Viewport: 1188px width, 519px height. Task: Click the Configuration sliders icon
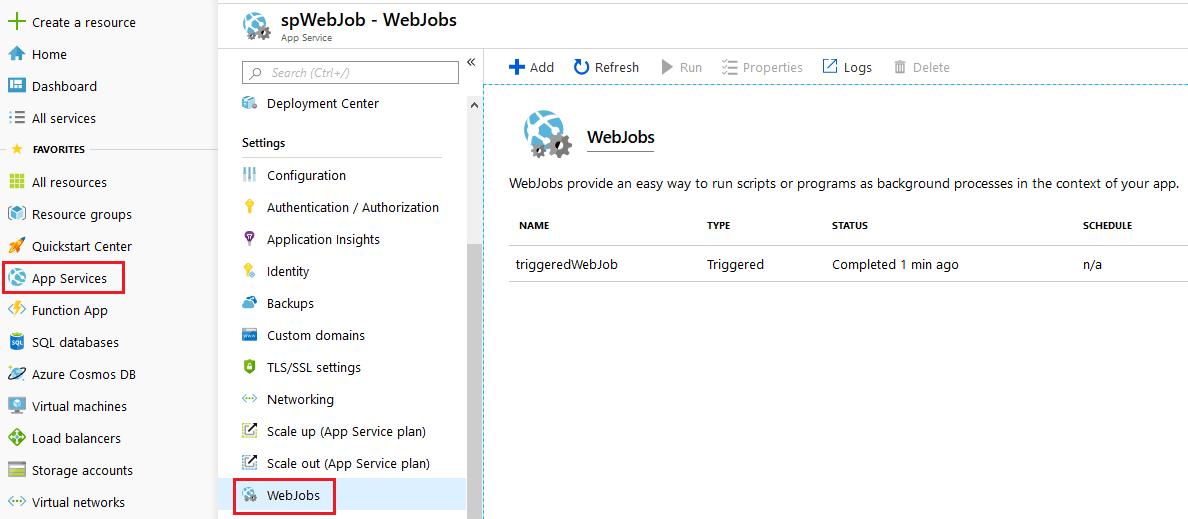[249, 175]
